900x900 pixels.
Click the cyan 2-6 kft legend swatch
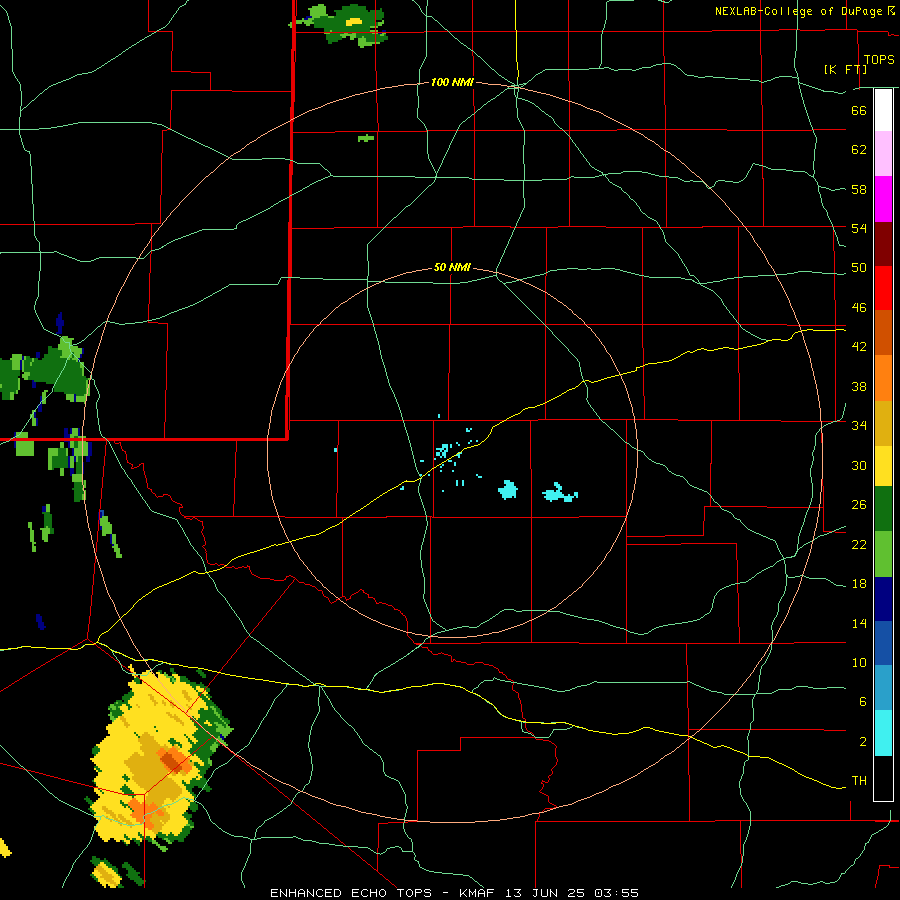tap(883, 733)
